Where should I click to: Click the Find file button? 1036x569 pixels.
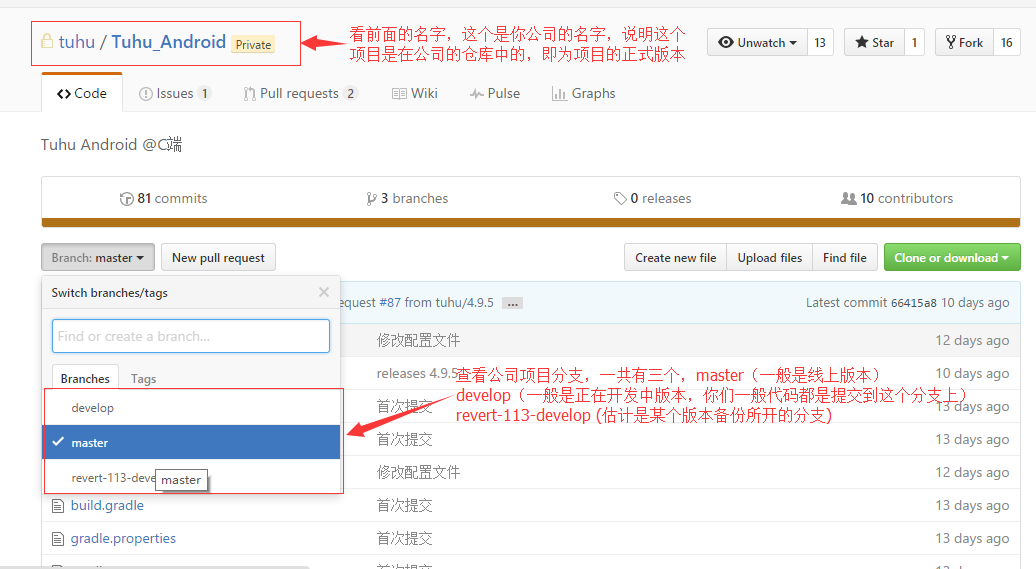click(x=844, y=257)
